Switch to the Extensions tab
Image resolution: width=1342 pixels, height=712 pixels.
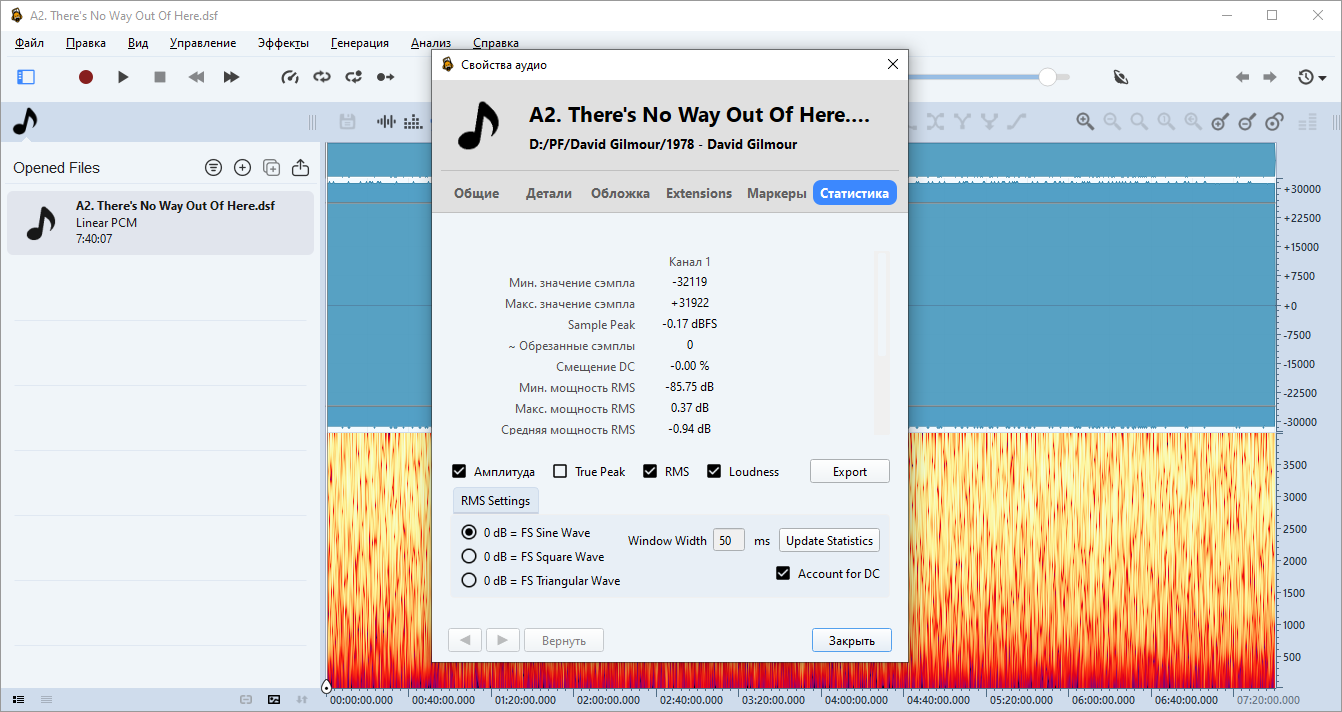[699, 193]
